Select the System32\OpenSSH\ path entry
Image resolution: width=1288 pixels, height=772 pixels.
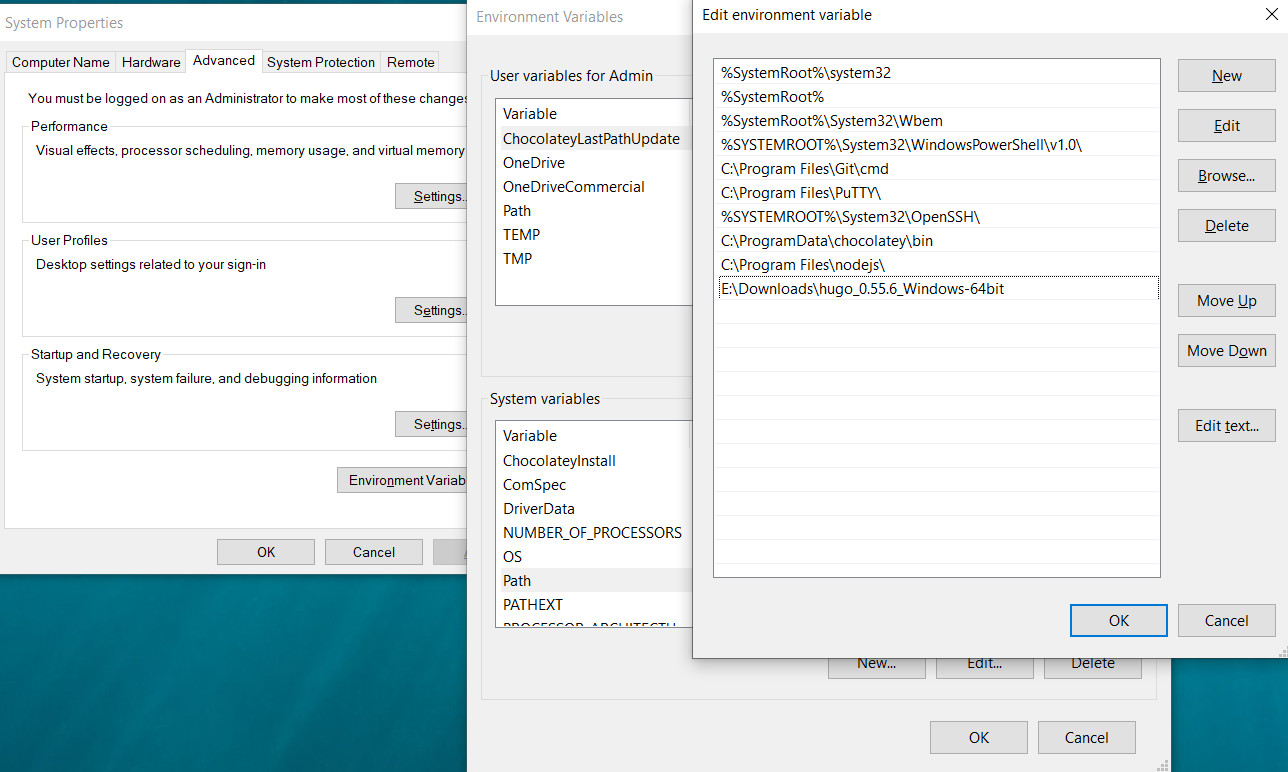pos(937,217)
